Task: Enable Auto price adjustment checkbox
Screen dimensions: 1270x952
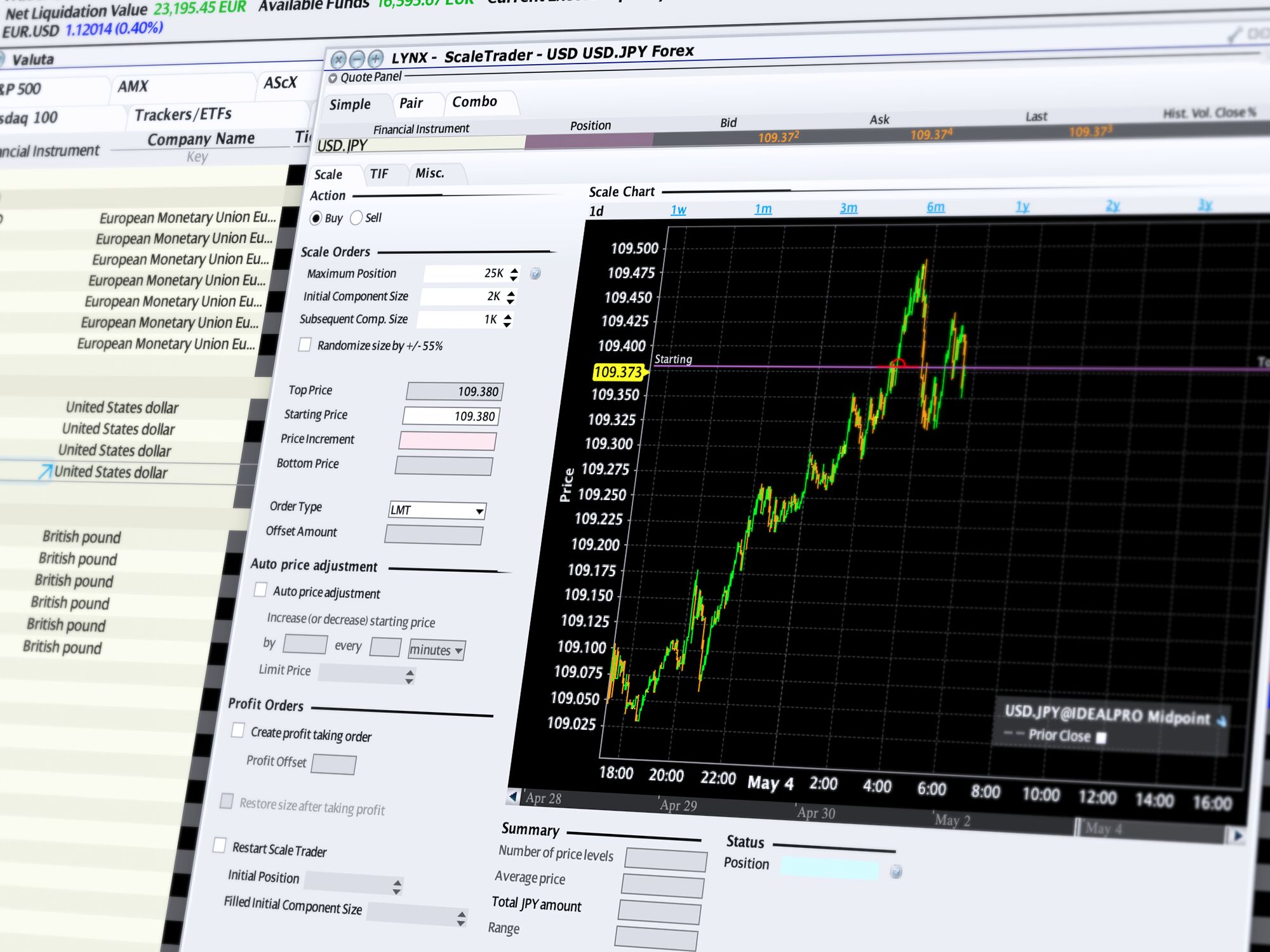Action: [260, 590]
